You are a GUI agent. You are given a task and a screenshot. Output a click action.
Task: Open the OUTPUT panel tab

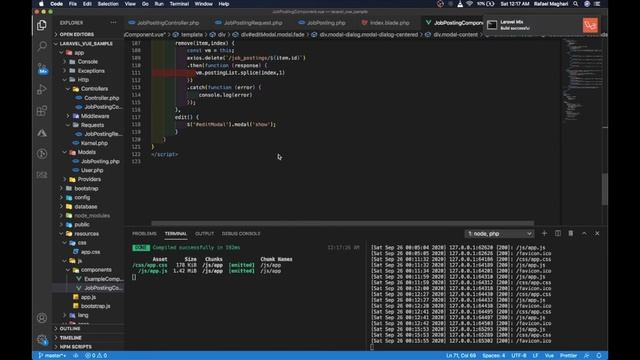pyautogui.click(x=204, y=234)
